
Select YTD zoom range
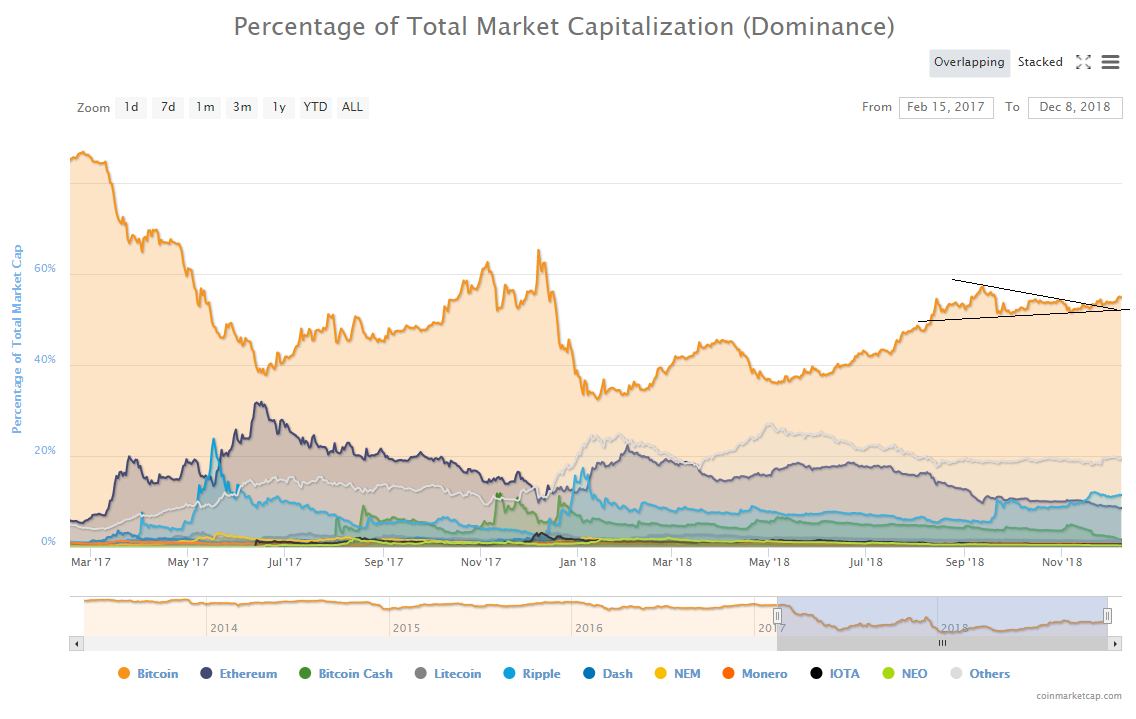coord(315,107)
